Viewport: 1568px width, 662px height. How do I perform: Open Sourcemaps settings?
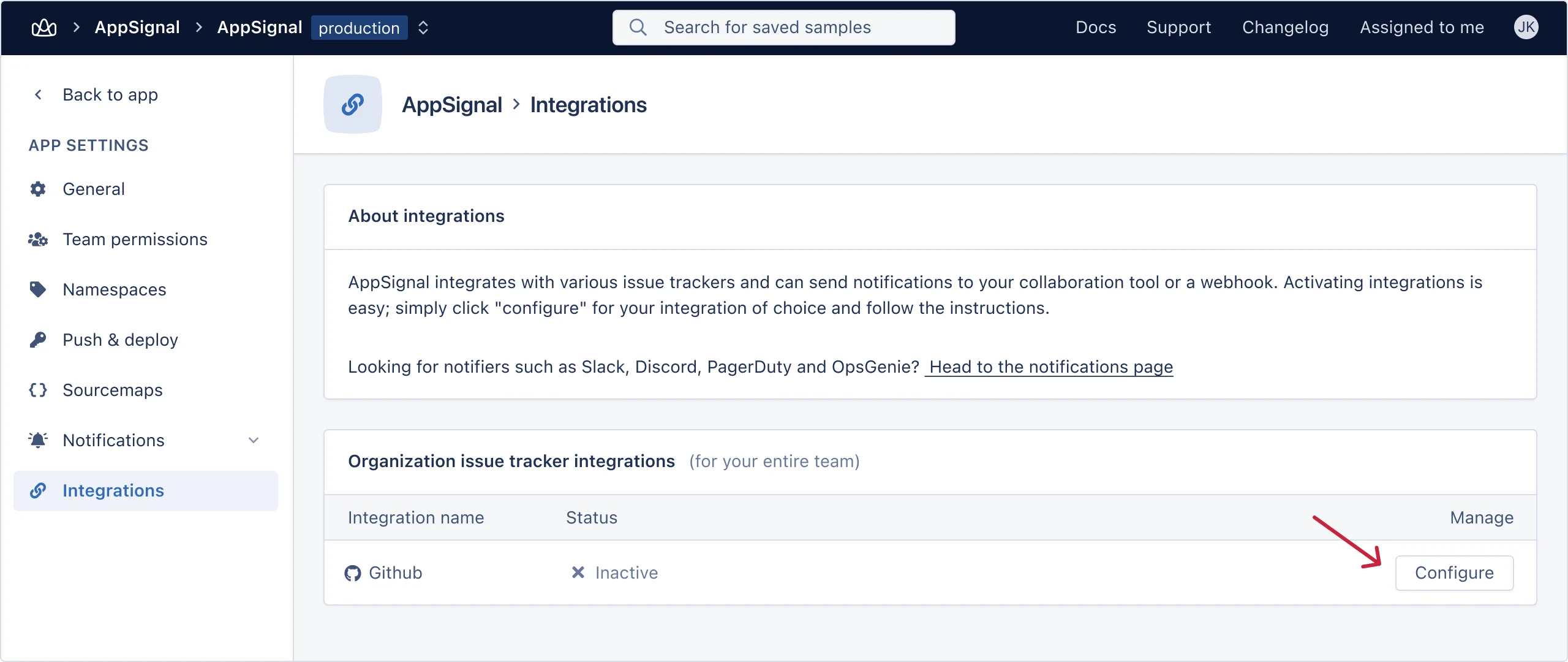click(x=146, y=390)
